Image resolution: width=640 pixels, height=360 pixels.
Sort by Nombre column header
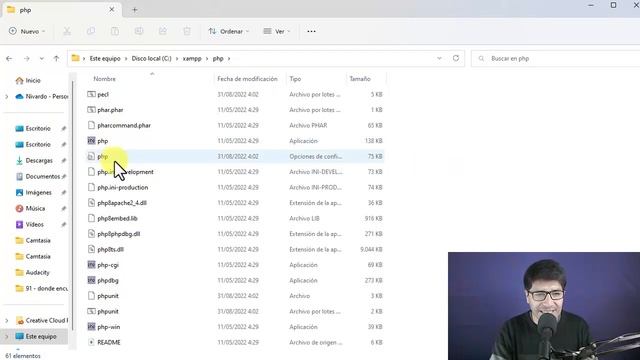click(104, 79)
